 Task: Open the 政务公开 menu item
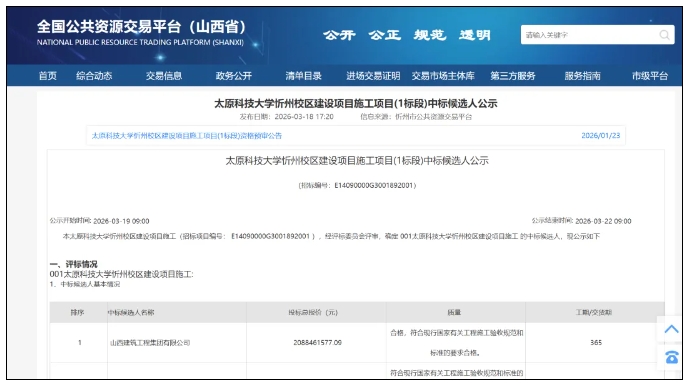233,76
